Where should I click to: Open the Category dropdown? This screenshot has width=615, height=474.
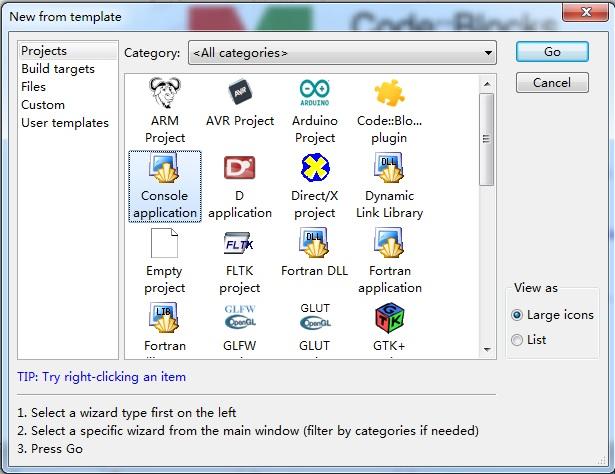pyautogui.click(x=342, y=53)
